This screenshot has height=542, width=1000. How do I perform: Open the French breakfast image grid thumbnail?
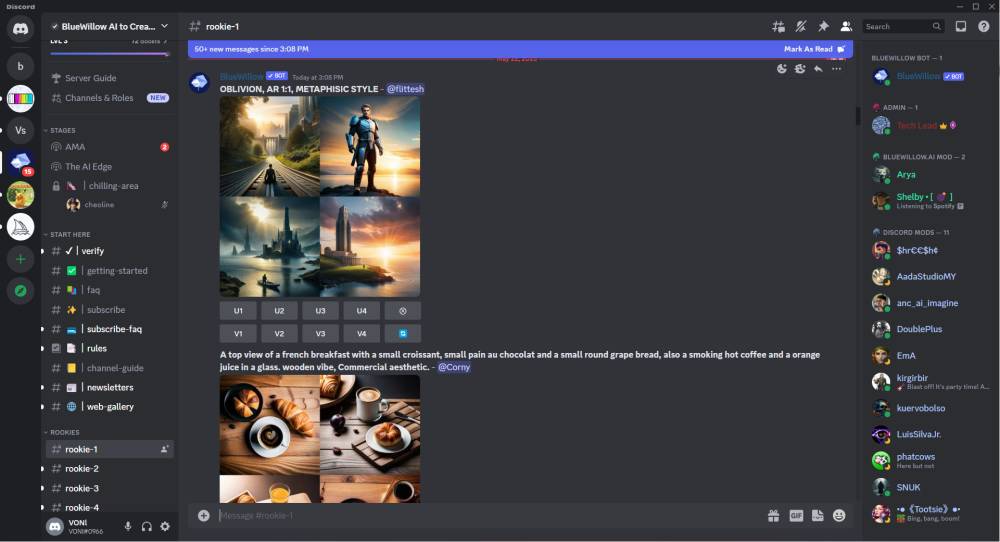[x=320, y=439]
